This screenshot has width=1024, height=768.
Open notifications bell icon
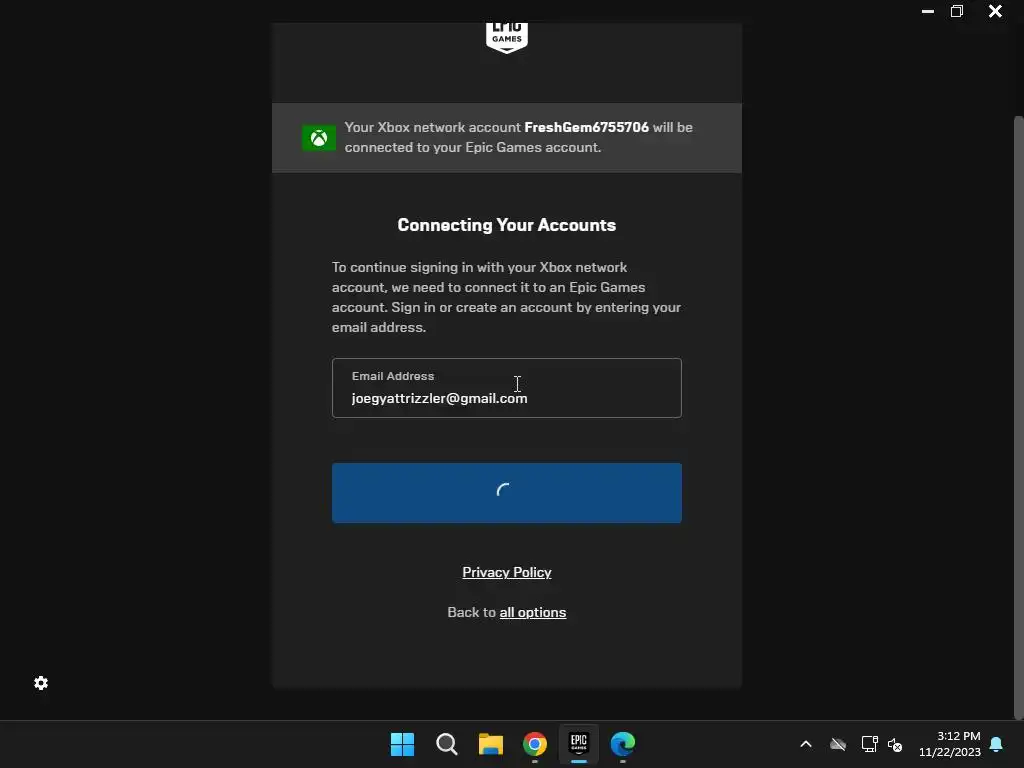(996, 744)
